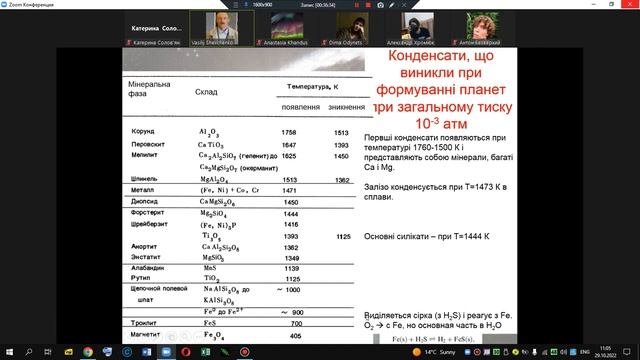Click the text 'Основні силікати – при T=1444 K'

pyautogui.click(x=427, y=236)
